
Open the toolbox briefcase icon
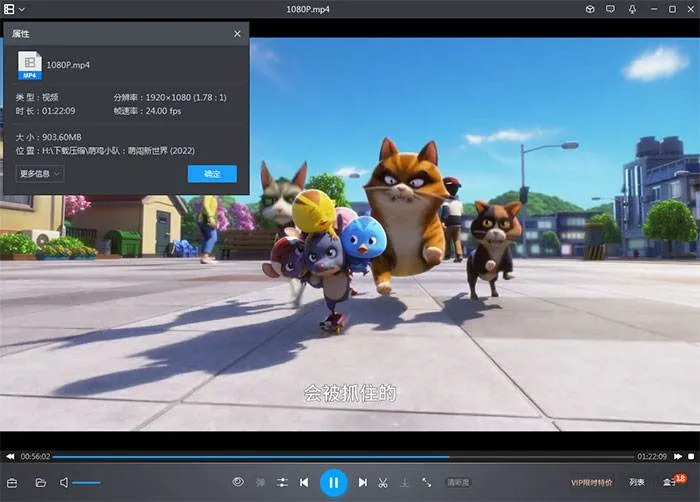click(x=12, y=483)
